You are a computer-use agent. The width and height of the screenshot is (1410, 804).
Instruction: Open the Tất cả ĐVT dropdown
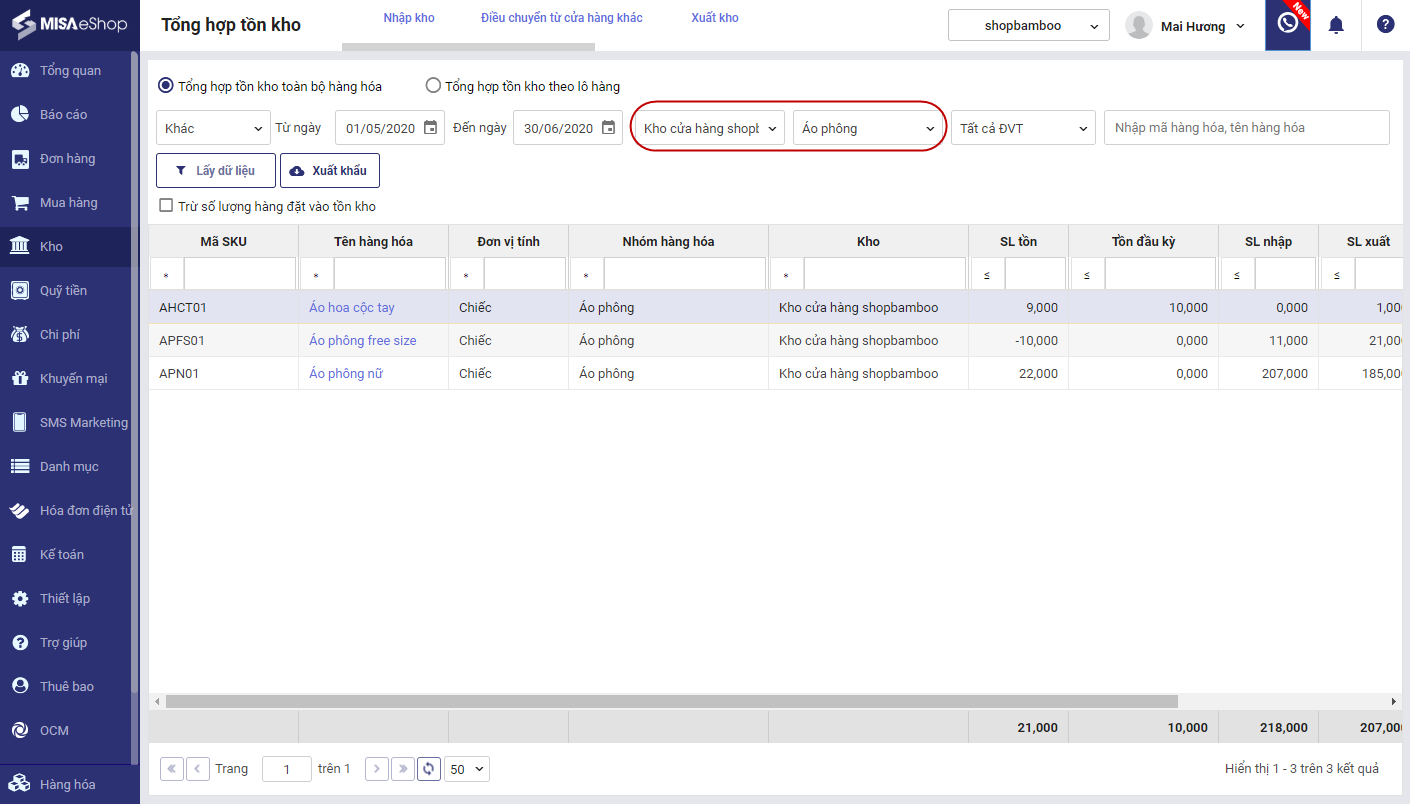(x=1023, y=128)
